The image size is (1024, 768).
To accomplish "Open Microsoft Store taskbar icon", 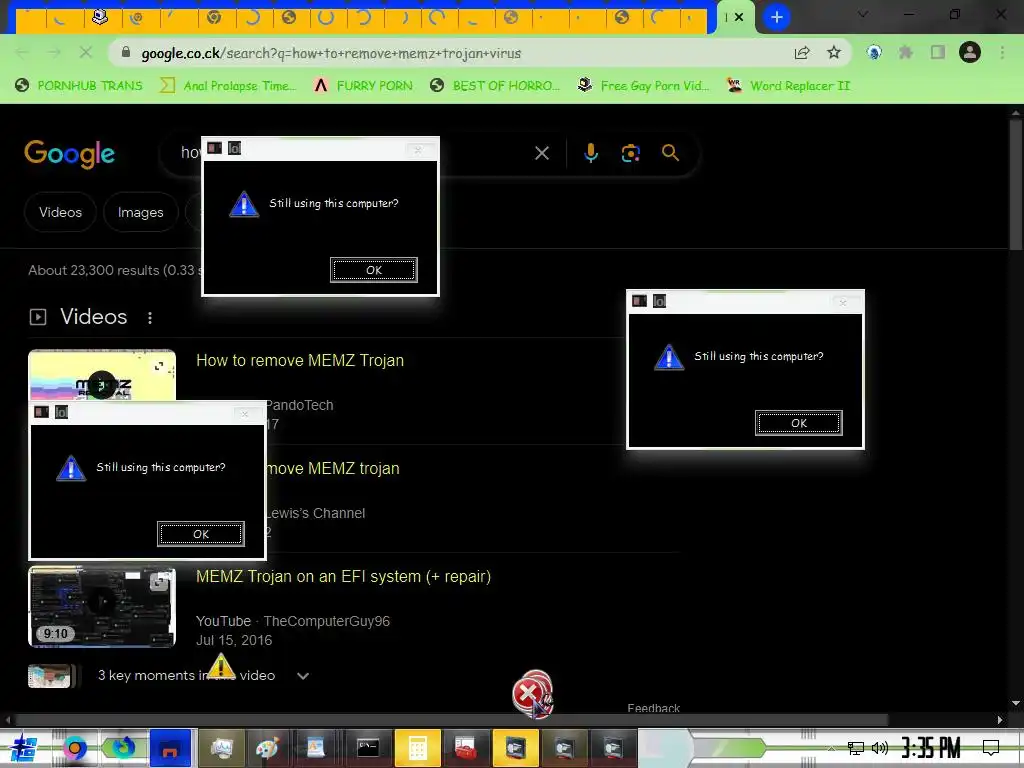I will (170, 748).
